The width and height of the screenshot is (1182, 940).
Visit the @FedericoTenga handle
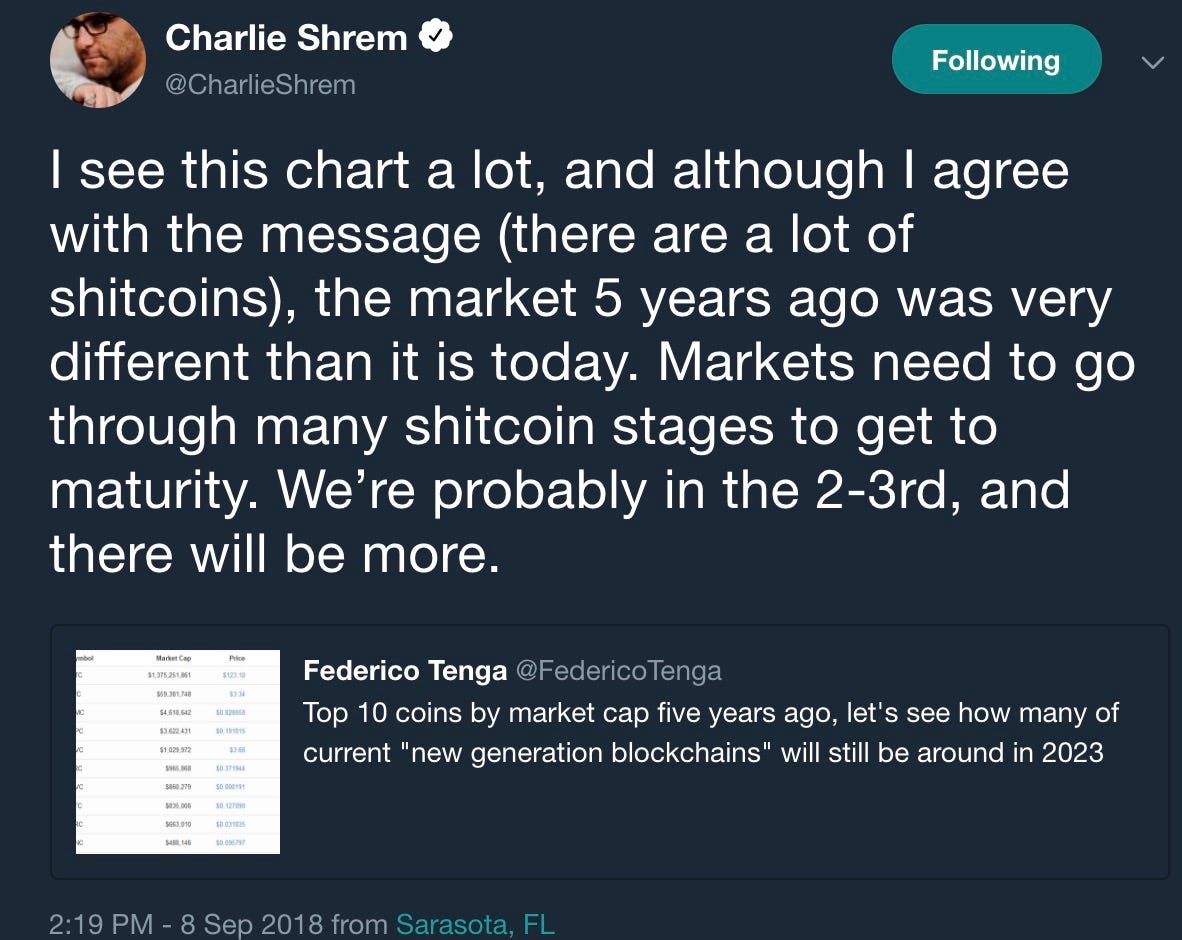[618, 670]
